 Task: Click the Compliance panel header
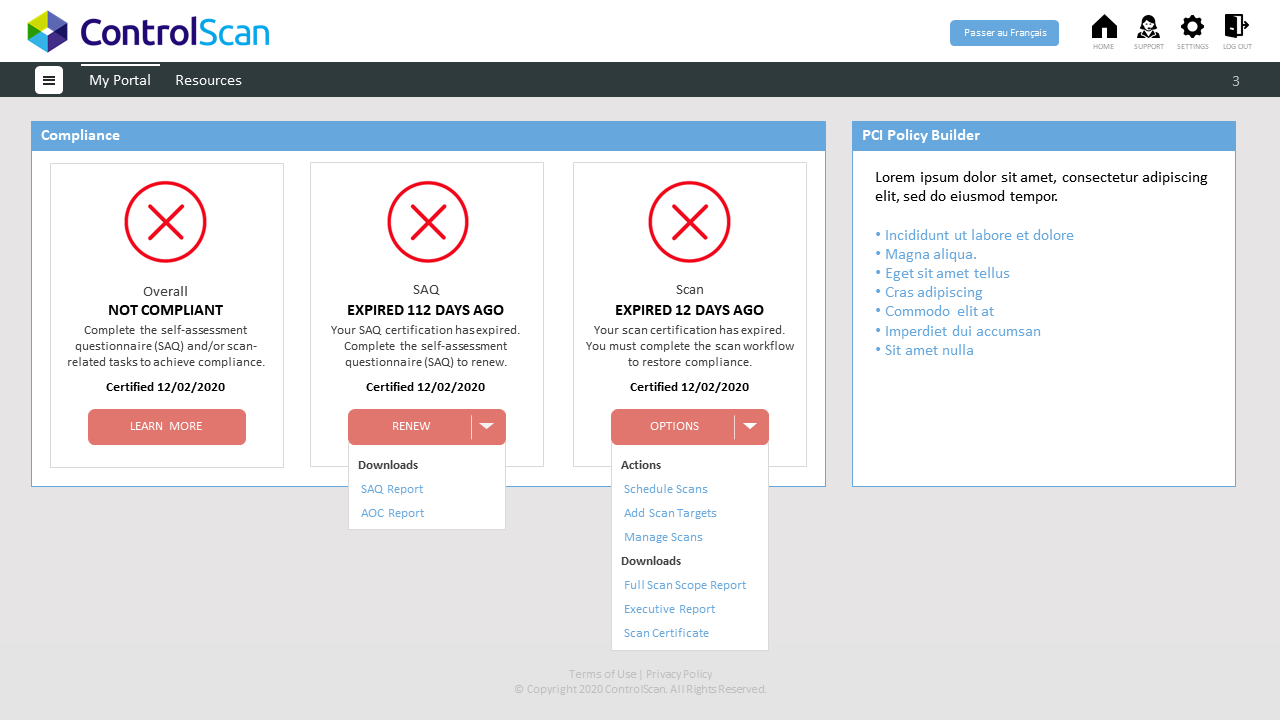tap(428, 136)
